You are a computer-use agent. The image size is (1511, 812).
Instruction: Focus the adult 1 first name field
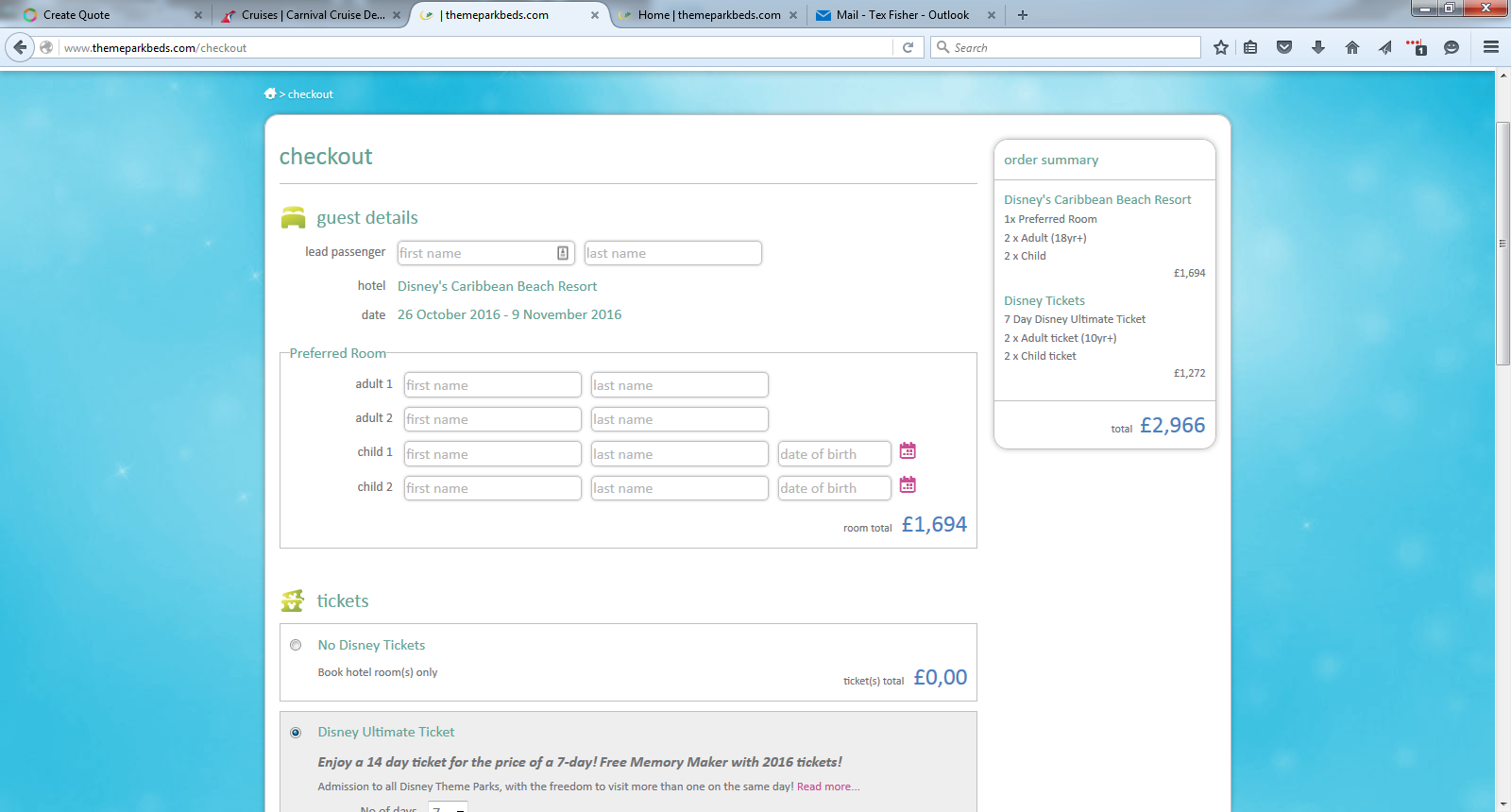coord(492,385)
